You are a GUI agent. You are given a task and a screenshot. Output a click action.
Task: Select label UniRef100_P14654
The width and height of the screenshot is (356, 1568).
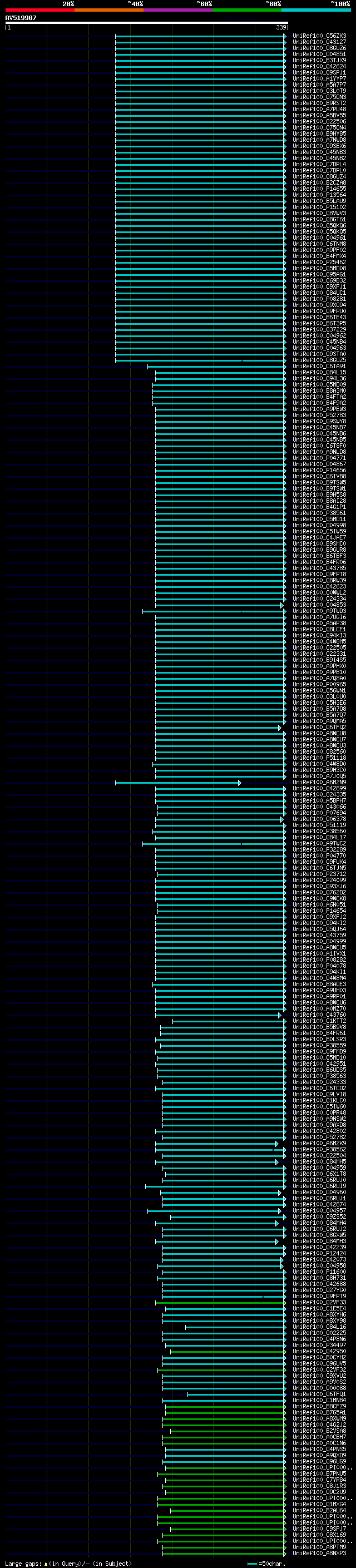[319, 911]
